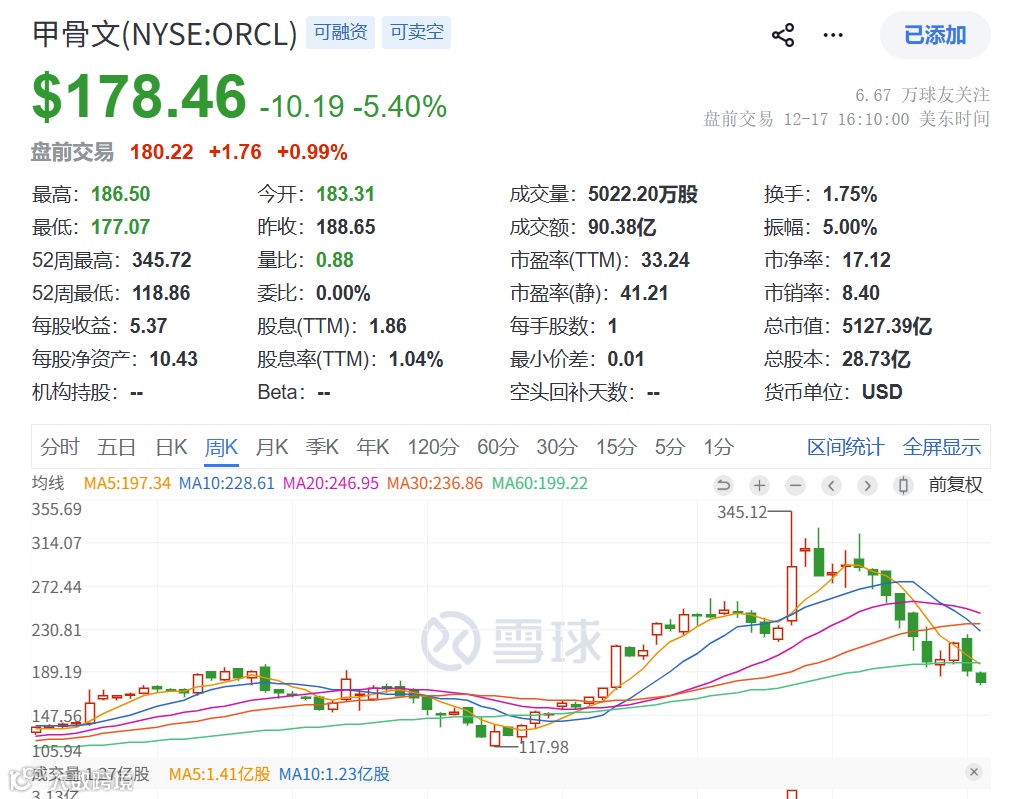Select the 60分 interval tab
Screen dimensions: 1024x799
point(498,447)
